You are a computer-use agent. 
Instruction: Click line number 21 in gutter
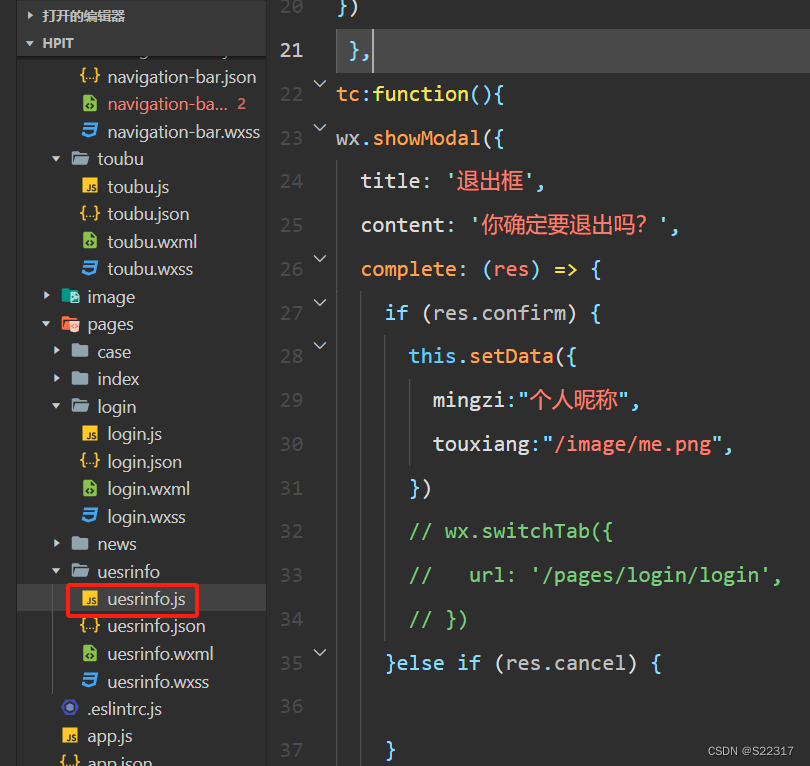tap(291, 50)
